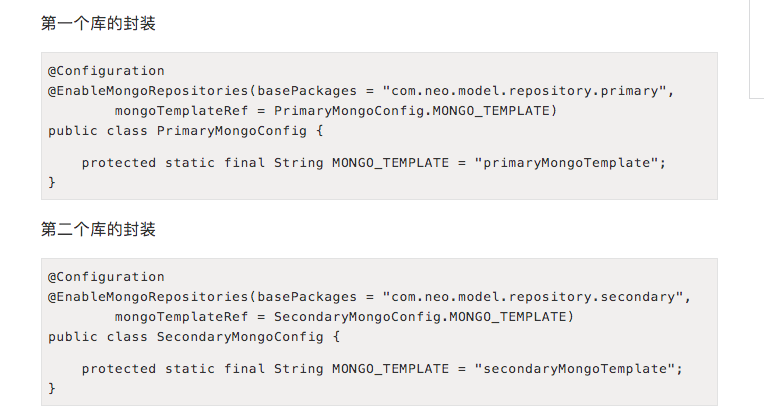Click the PrimaryMongoConfig.MONGO_TEMPLATE reference
764x415 pixels.
(415, 110)
